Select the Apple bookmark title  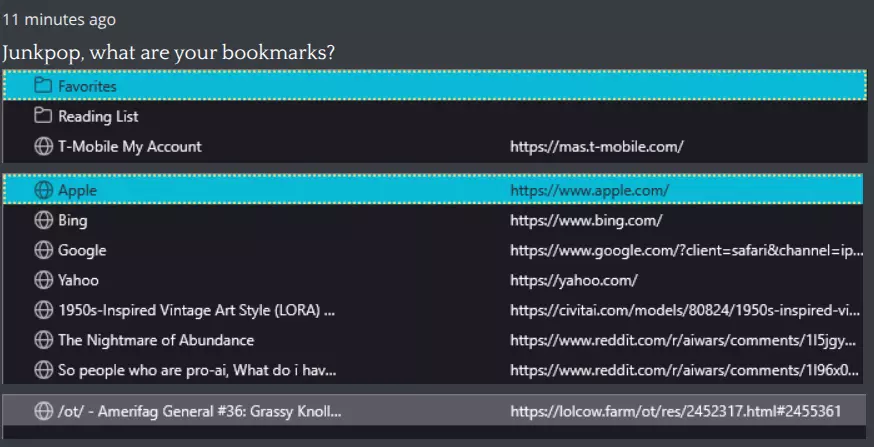click(x=77, y=191)
